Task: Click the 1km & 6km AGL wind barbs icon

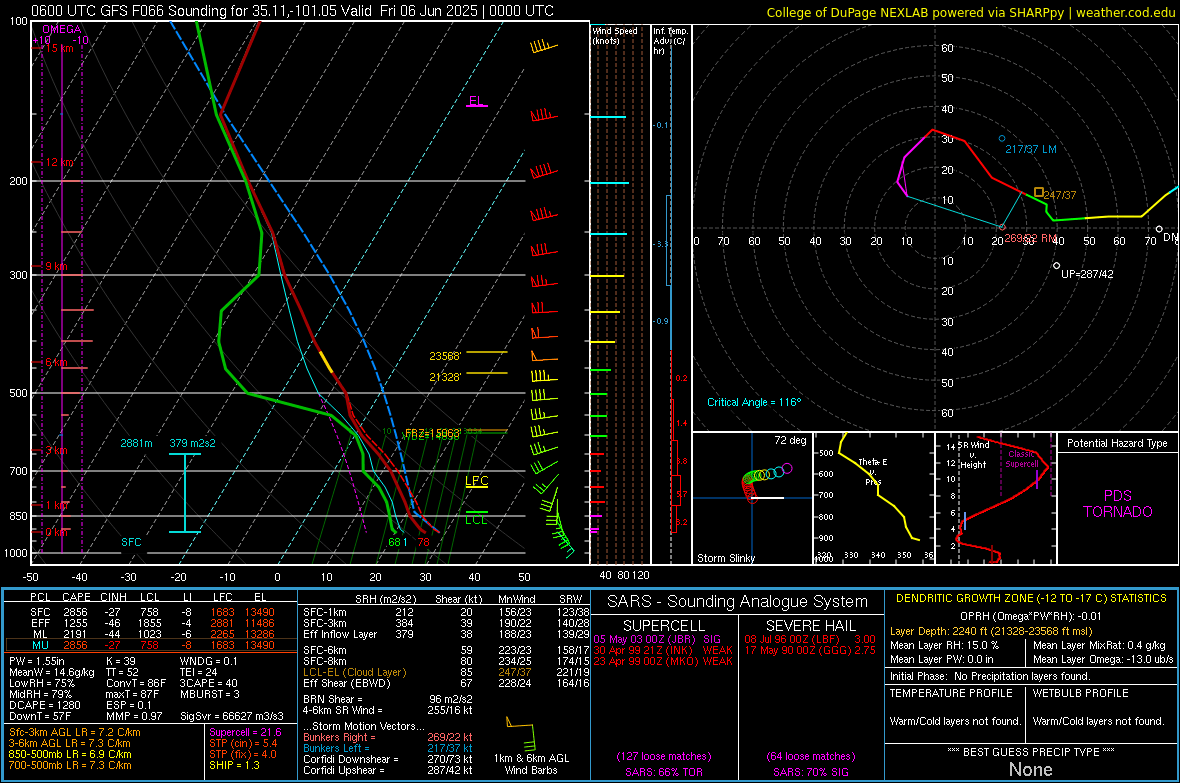Action: click(x=521, y=733)
